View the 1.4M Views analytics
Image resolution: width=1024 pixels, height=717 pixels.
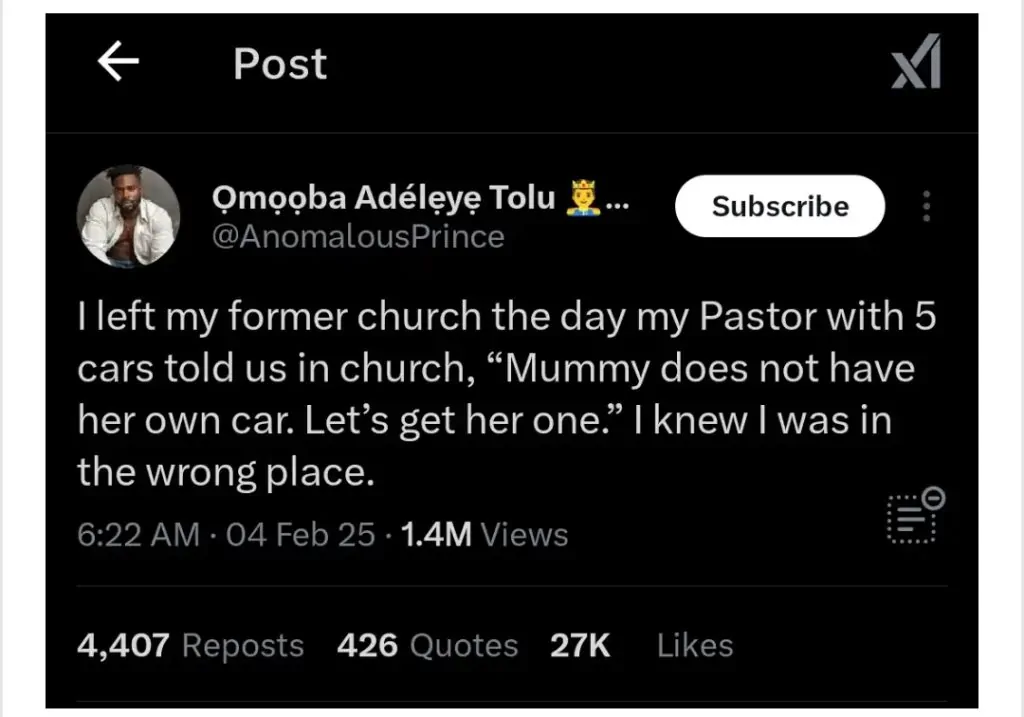[x=484, y=535]
